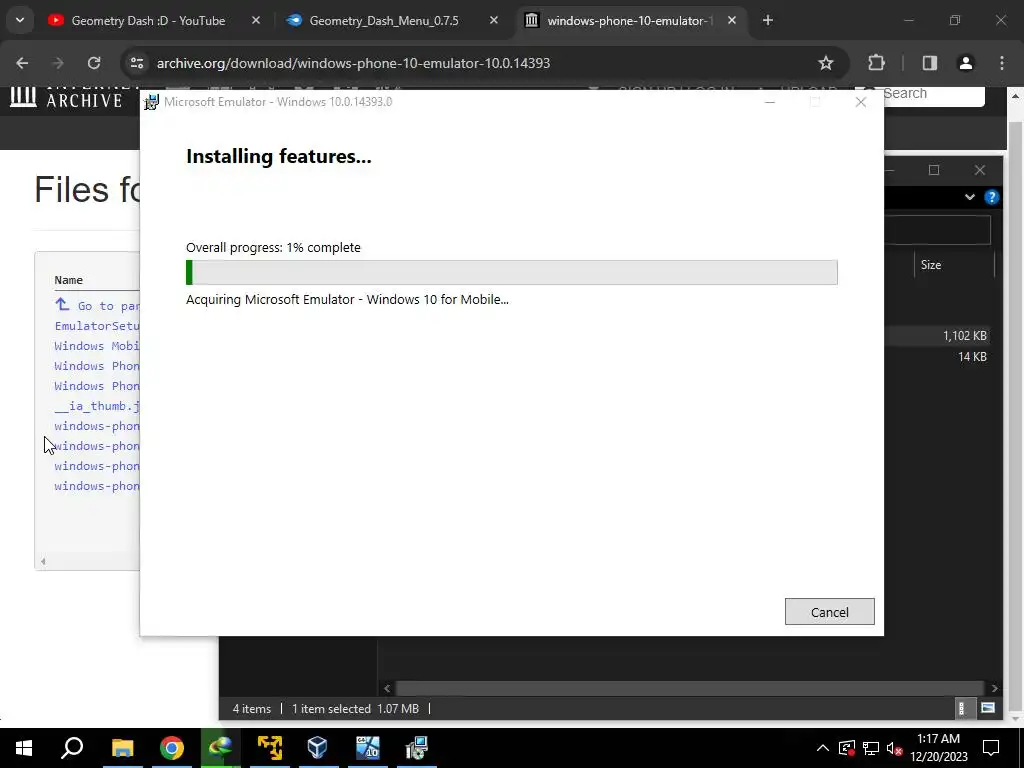Open Internet Download Manager from taskbar
1024x768 pixels.
[221, 748]
